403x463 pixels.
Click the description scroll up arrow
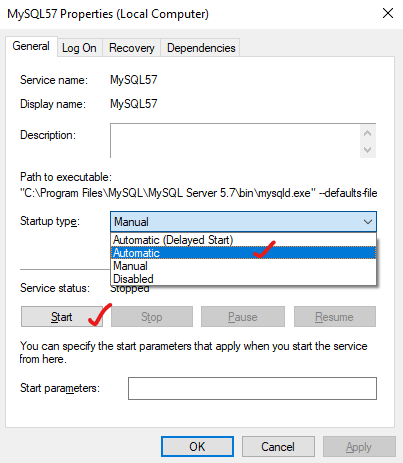(368, 133)
